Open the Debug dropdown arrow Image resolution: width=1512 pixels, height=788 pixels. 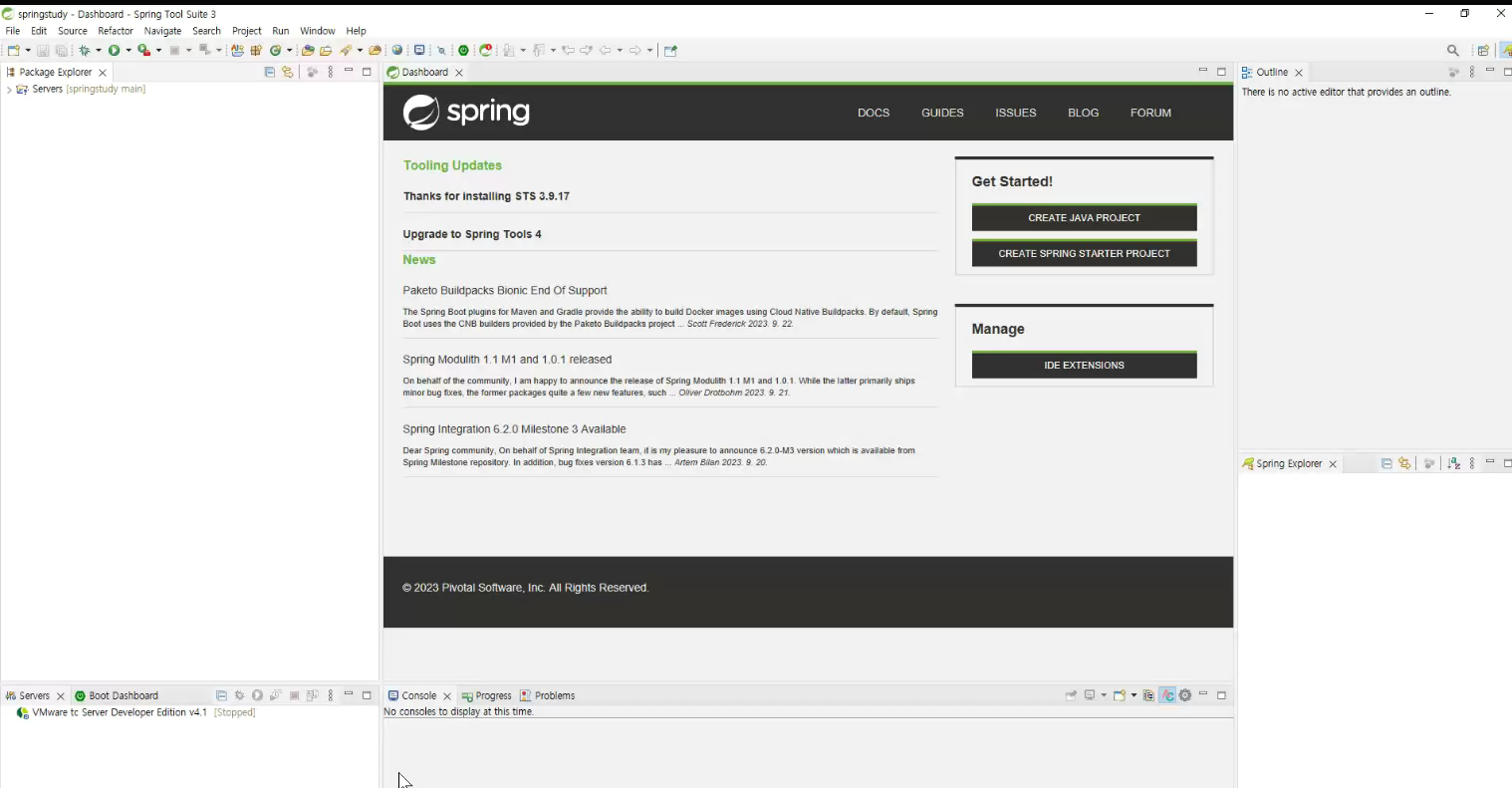(x=99, y=50)
